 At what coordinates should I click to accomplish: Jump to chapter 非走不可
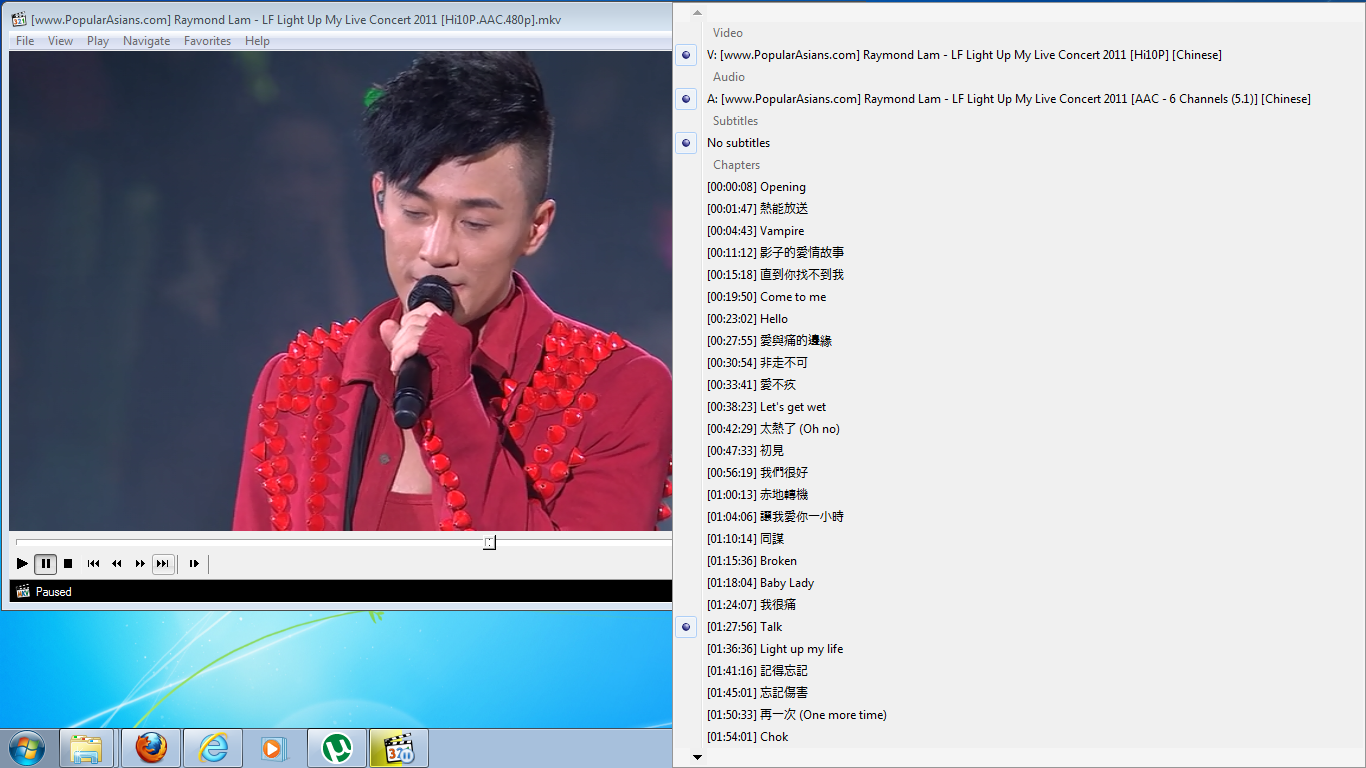pos(1019,363)
